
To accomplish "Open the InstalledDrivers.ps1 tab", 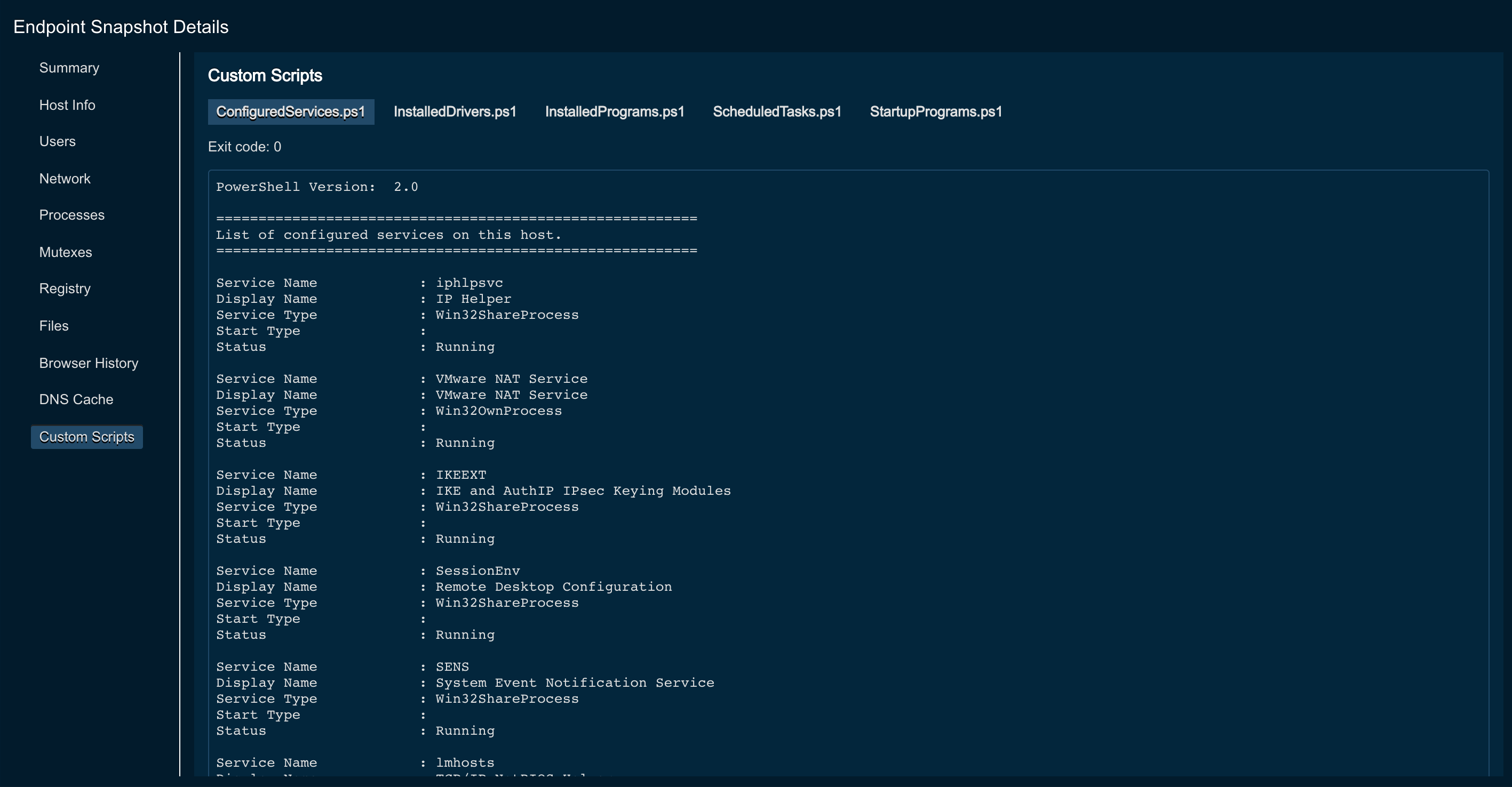I will click(455, 112).
